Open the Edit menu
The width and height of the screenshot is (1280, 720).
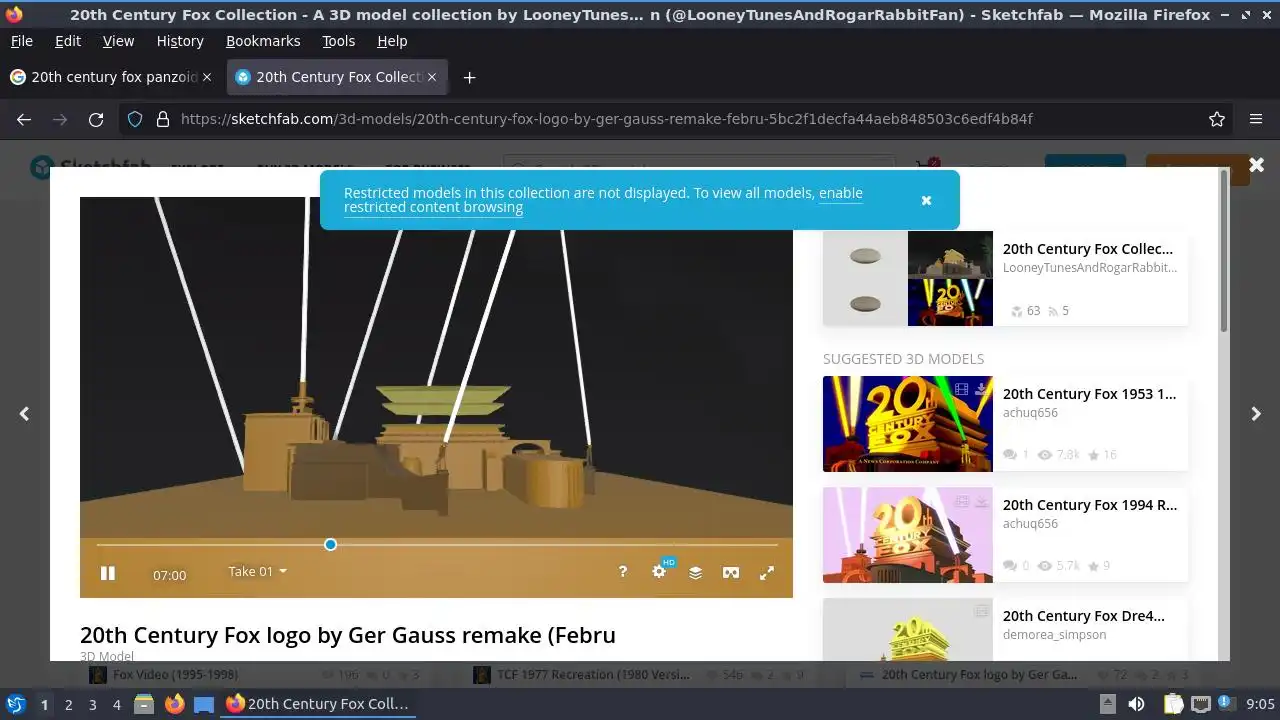(x=68, y=41)
